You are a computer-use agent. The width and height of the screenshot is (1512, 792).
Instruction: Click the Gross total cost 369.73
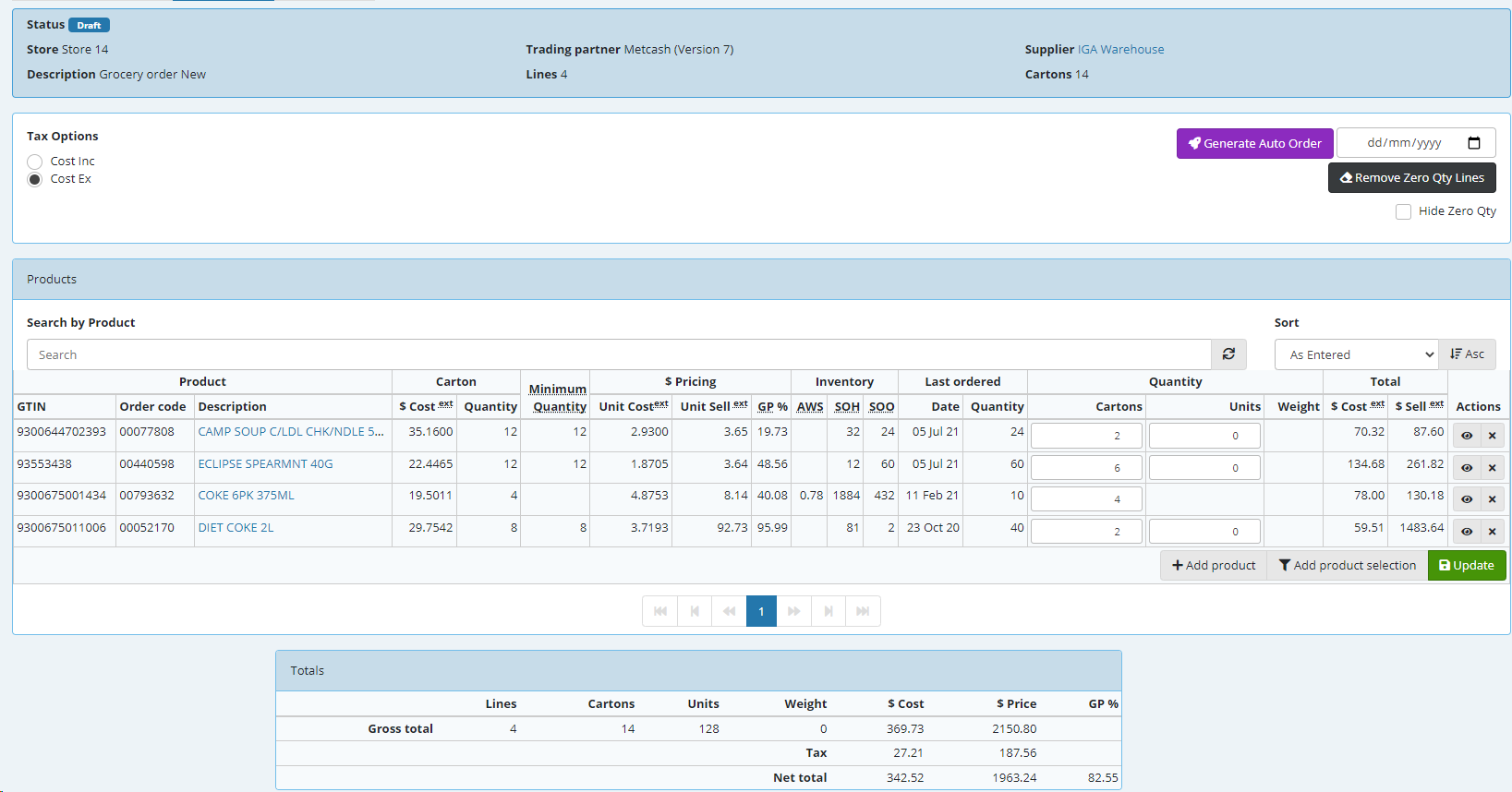point(905,729)
